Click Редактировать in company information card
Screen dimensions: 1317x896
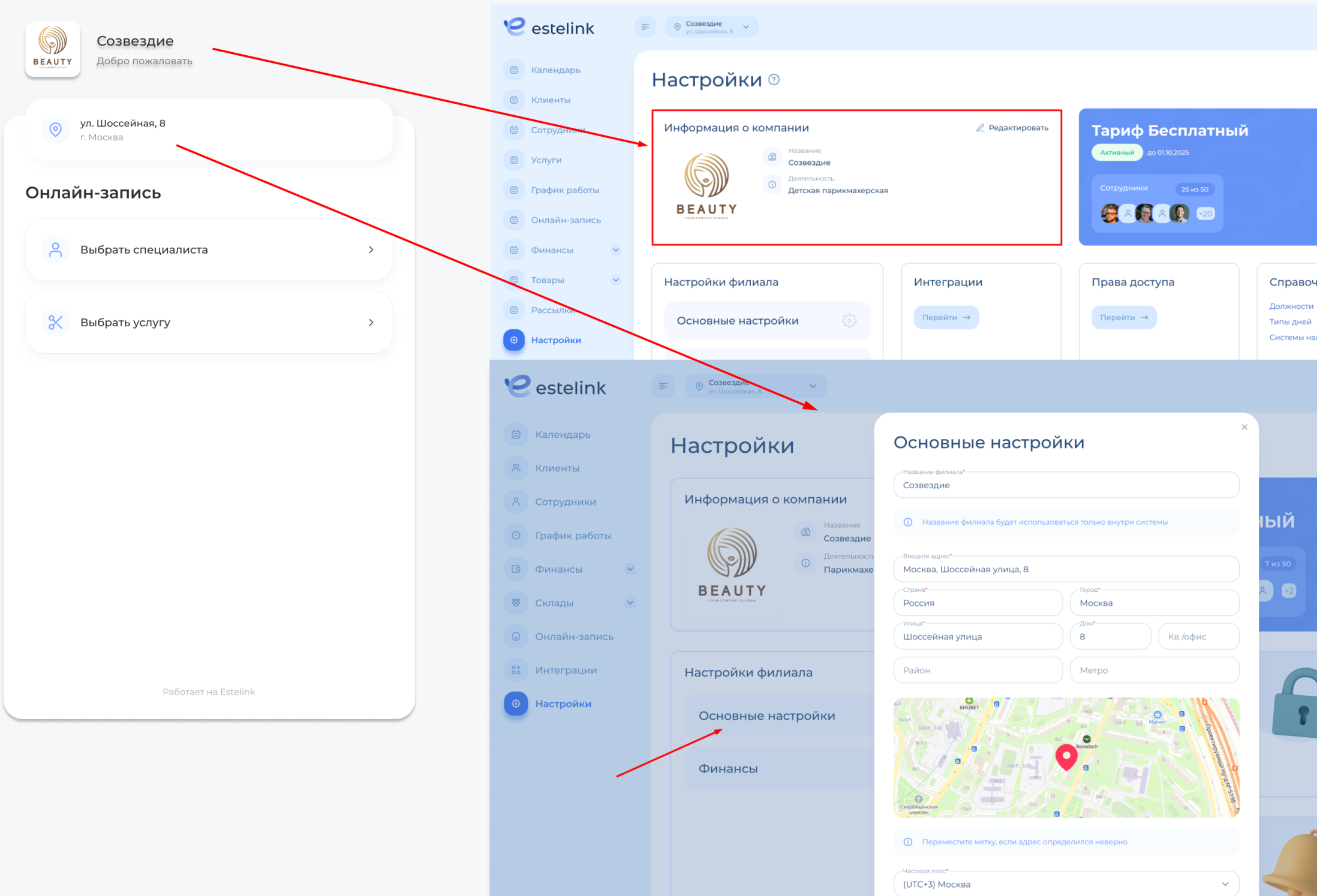click(x=1012, y=128)
